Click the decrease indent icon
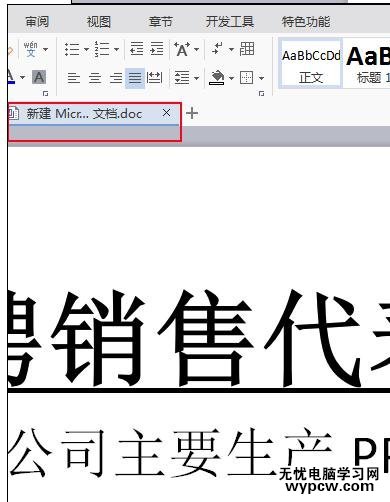This screenshot has height=502, width=390. tap(137, 49)
